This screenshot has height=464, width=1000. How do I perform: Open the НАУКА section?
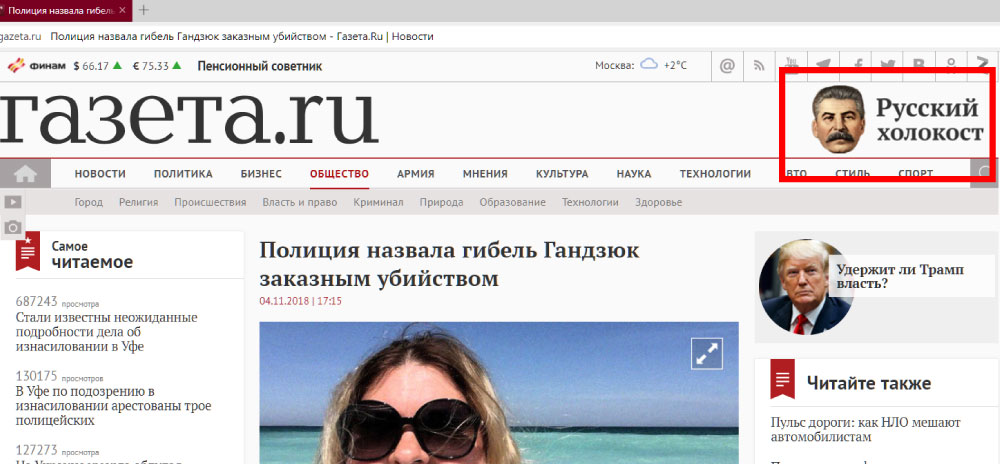click(634, 173)
